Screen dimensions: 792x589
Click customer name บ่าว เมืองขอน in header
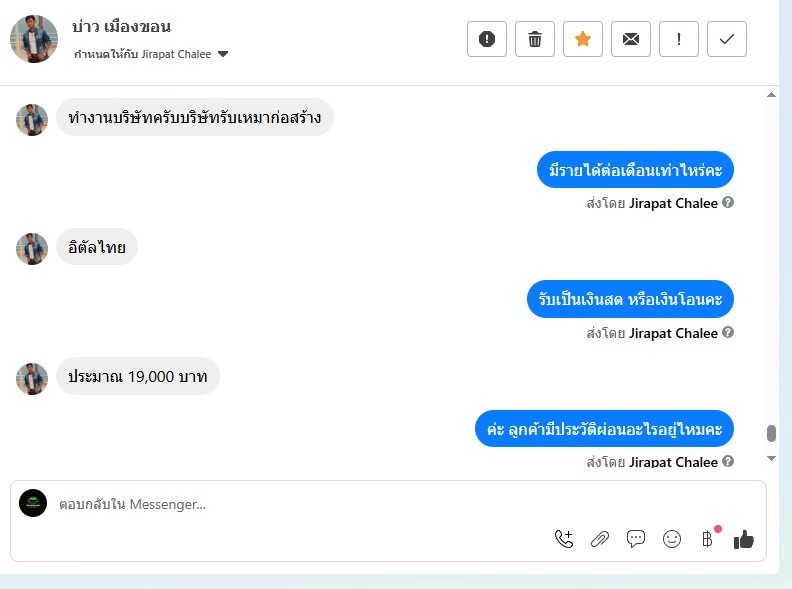click(x=121, y=26)
